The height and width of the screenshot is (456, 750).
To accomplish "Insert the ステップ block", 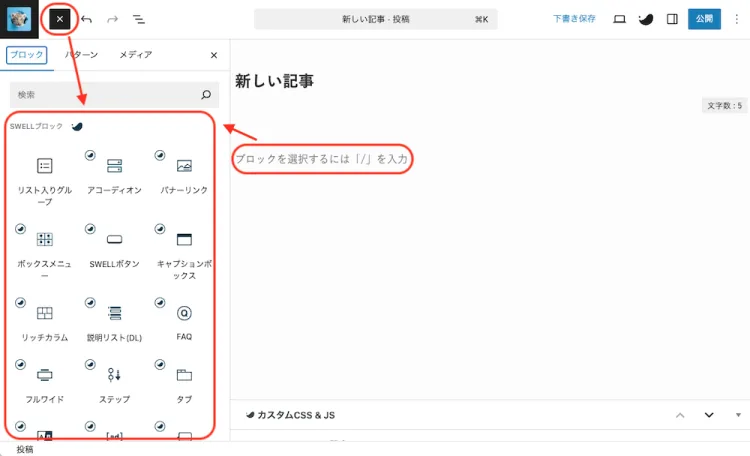I will pos(114,384).
